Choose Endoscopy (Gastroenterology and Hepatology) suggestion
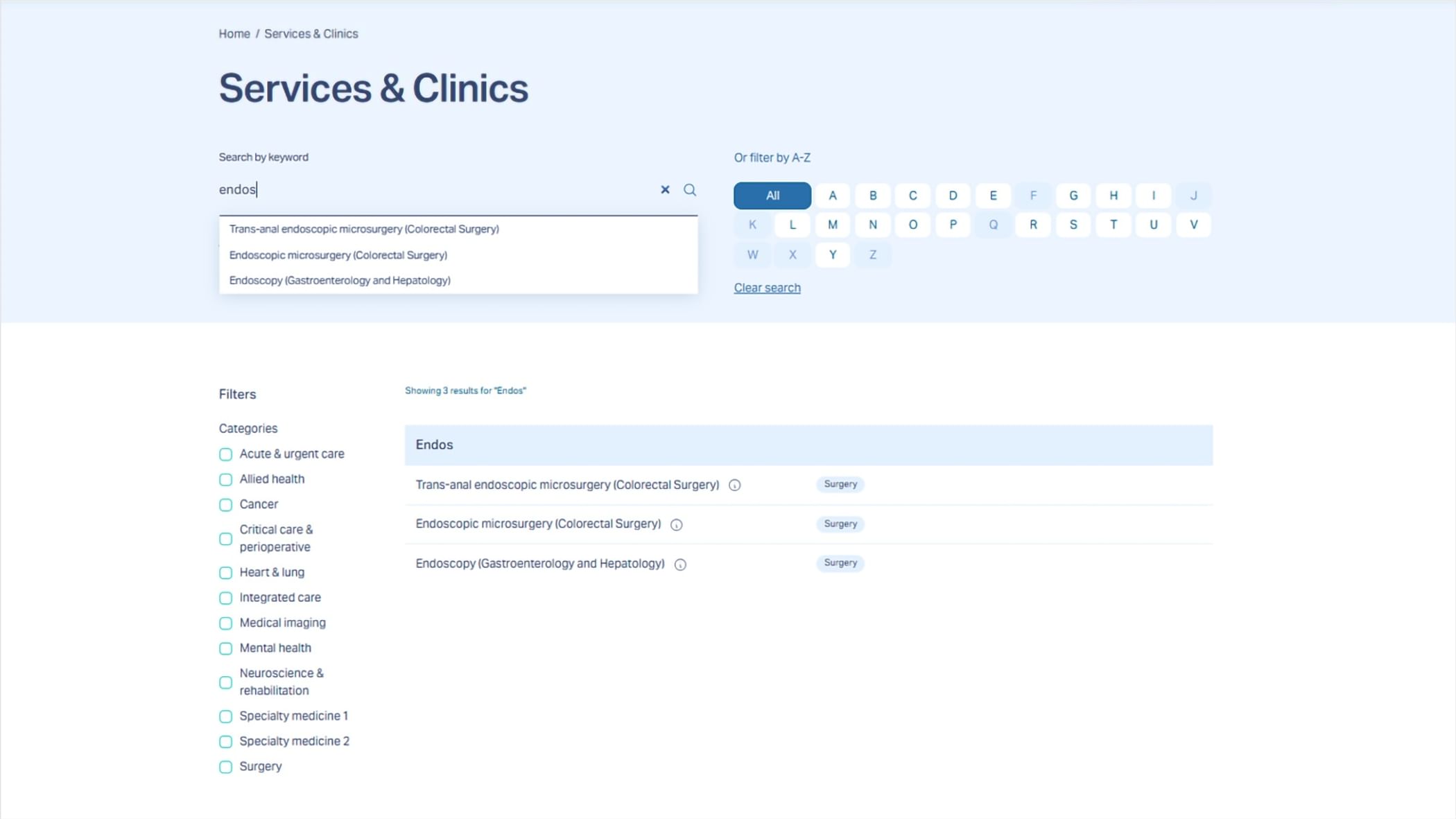Screen dimensions: 1456x819 340,280
